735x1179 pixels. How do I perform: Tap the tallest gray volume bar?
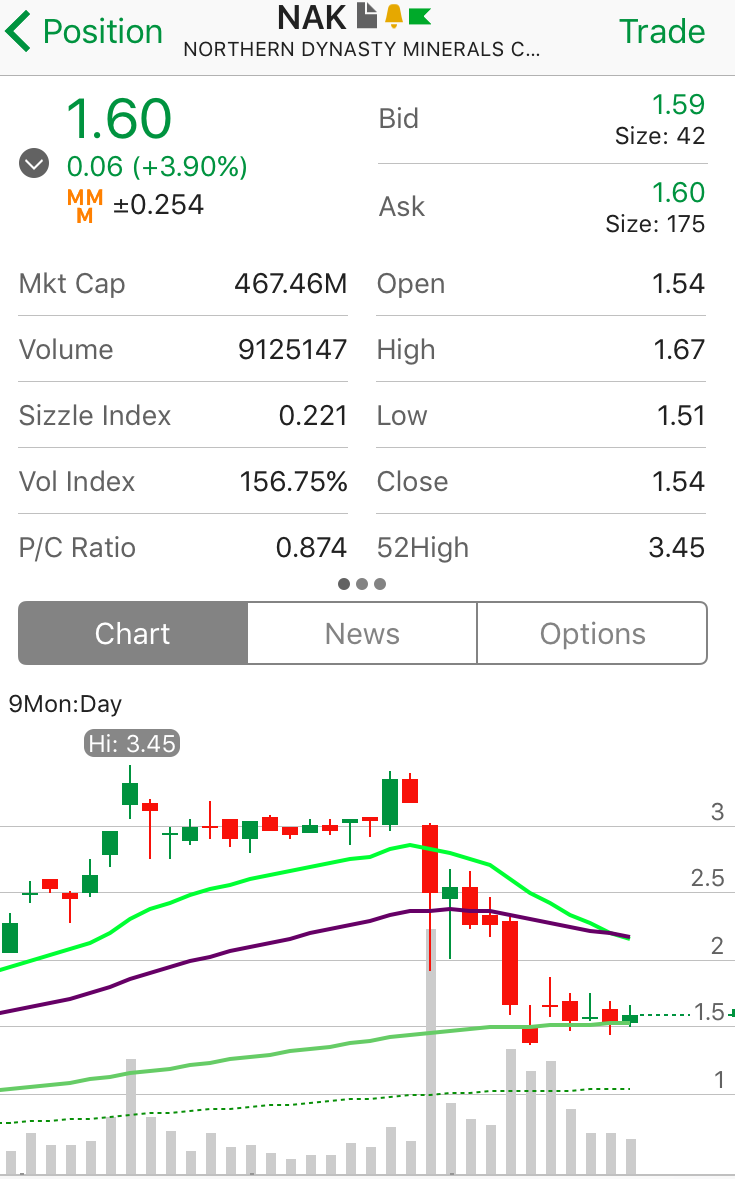(x=432, y=1050)
